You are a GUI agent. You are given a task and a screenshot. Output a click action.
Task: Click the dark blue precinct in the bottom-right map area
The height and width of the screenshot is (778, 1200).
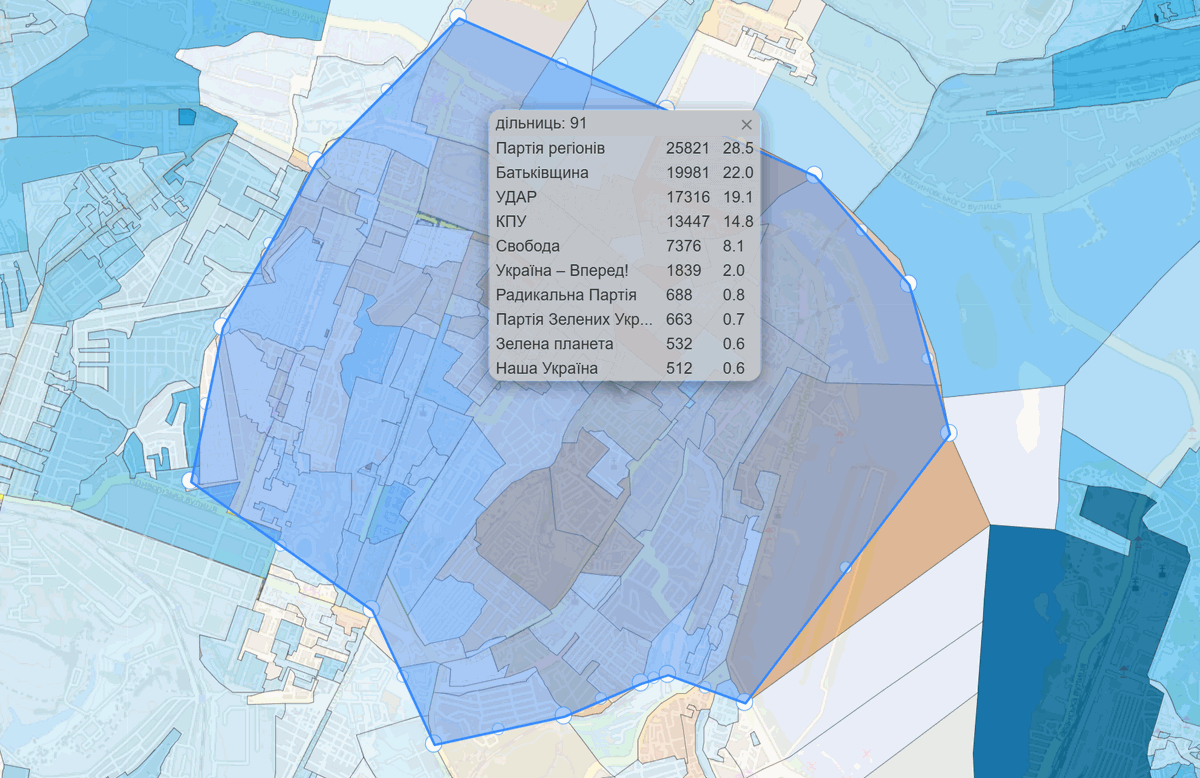[1040, 650]
